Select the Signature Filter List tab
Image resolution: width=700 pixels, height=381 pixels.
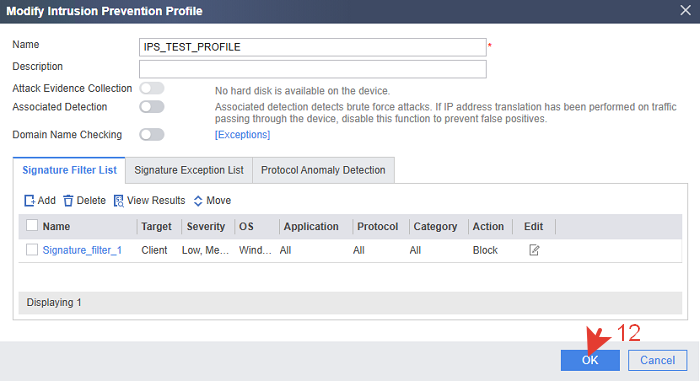69,170
